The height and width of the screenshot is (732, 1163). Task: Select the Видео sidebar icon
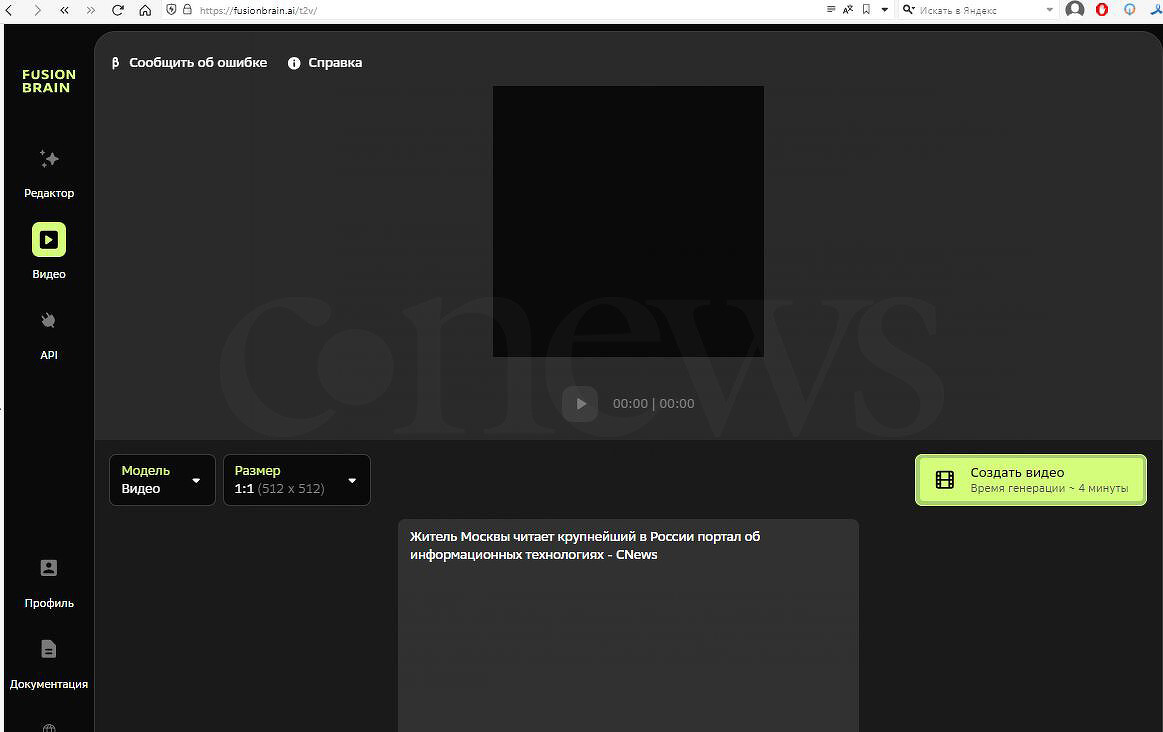point(49,240)
